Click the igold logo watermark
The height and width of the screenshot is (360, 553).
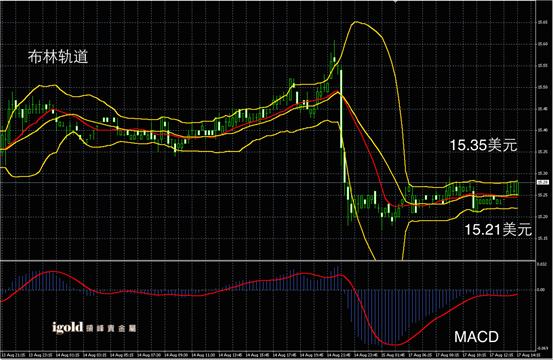(x=94, y=328)
